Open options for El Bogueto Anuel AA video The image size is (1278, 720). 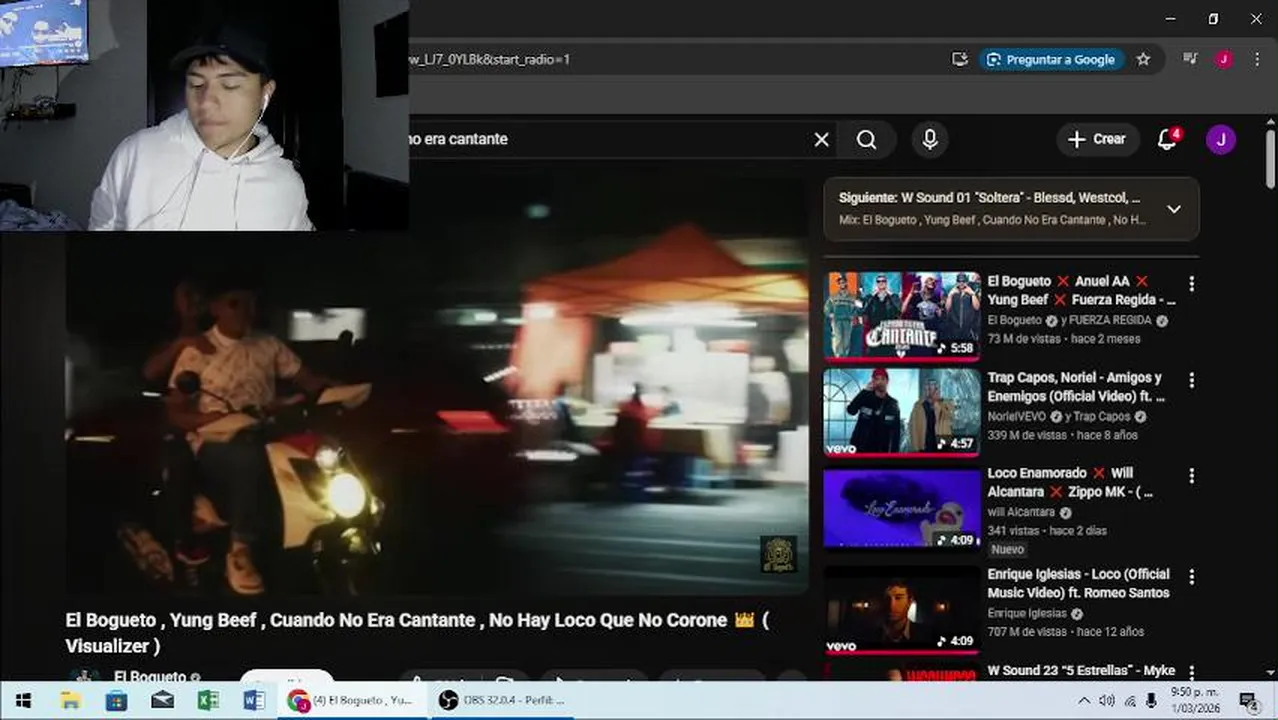1191,284
